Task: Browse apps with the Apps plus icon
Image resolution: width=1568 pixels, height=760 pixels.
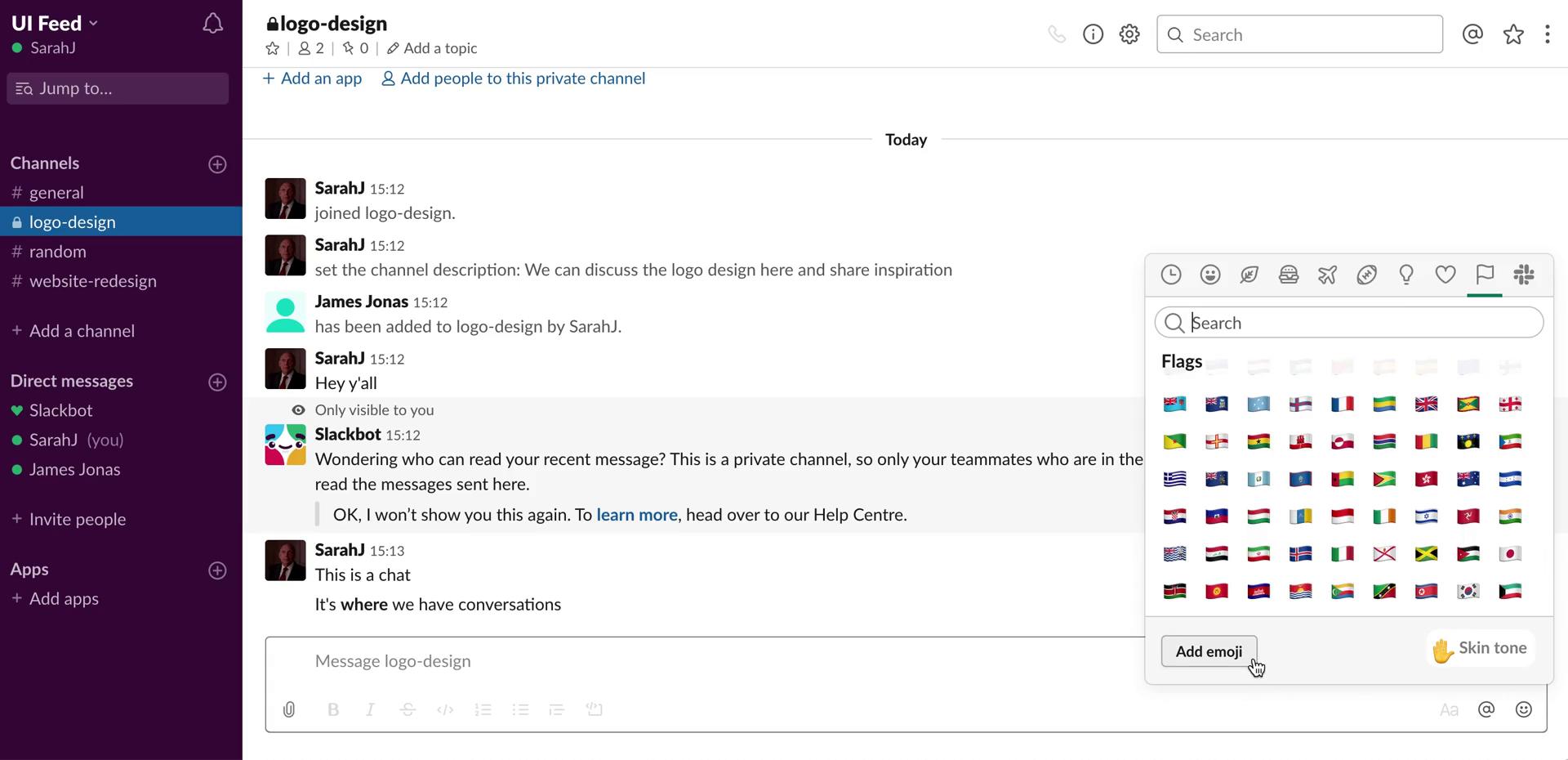Action: (x=217, y=570)
